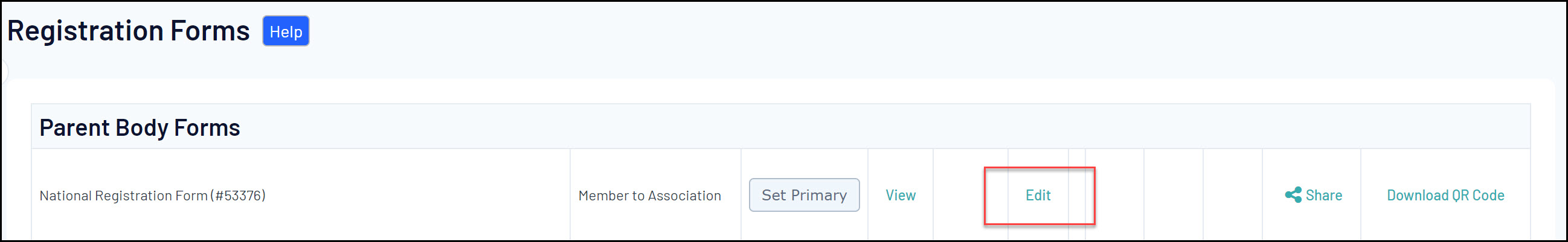The height and width of the screenshot is (242, 1568).
Task: View the National Registration Form
Action: pyautogui.click(x=900, y=195)
